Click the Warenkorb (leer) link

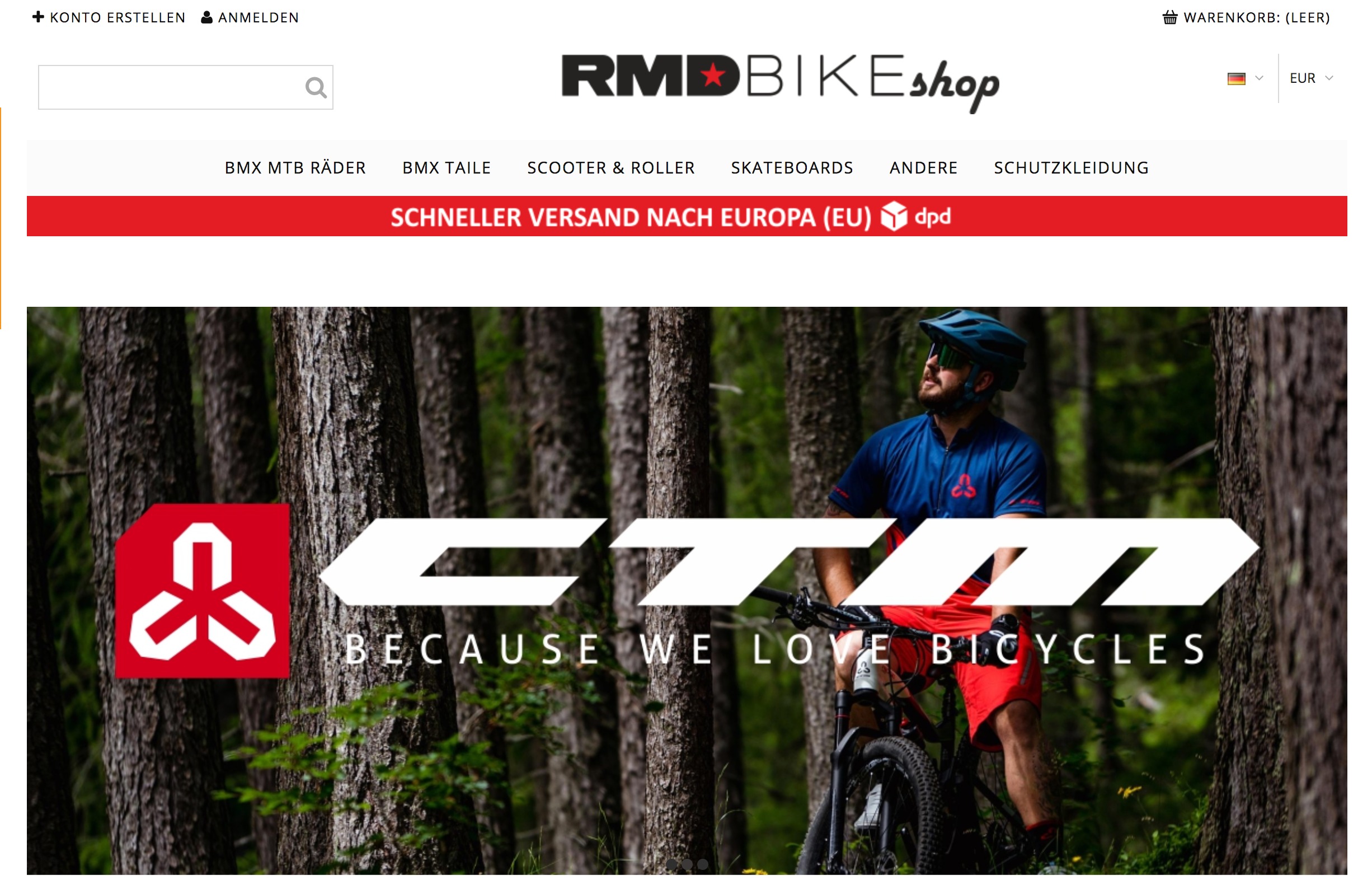[1257, 17]
